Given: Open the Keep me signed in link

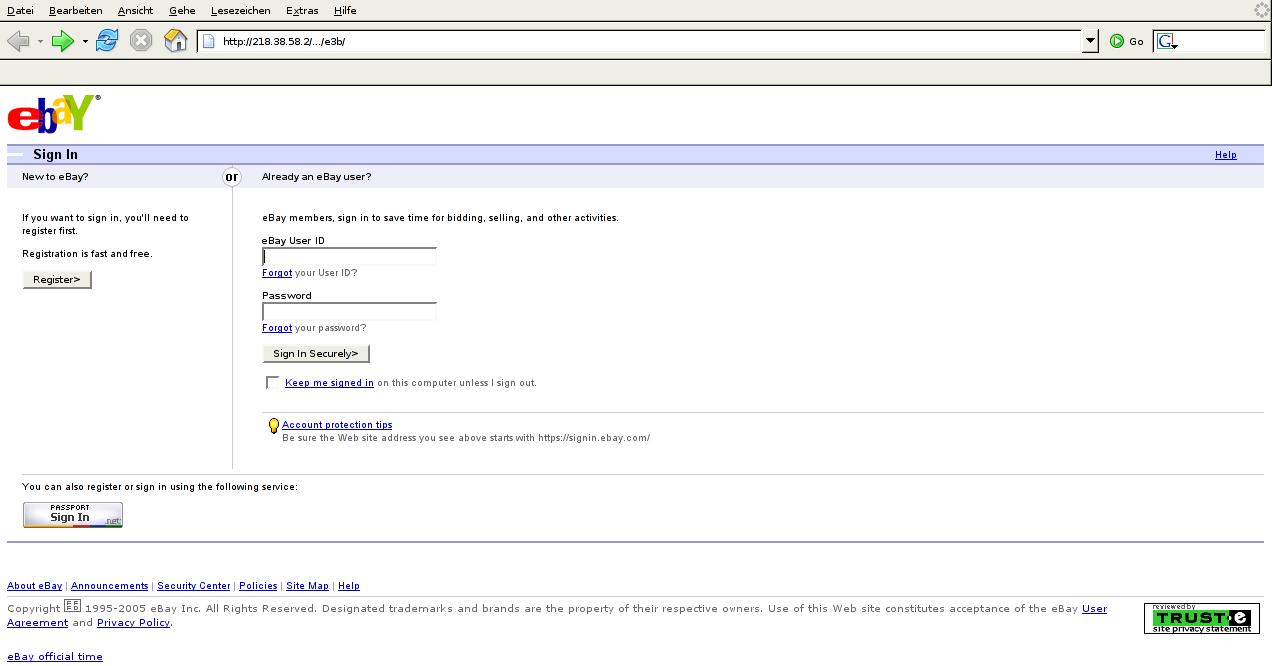Looking at the screenshot, I should coord(329,383).
